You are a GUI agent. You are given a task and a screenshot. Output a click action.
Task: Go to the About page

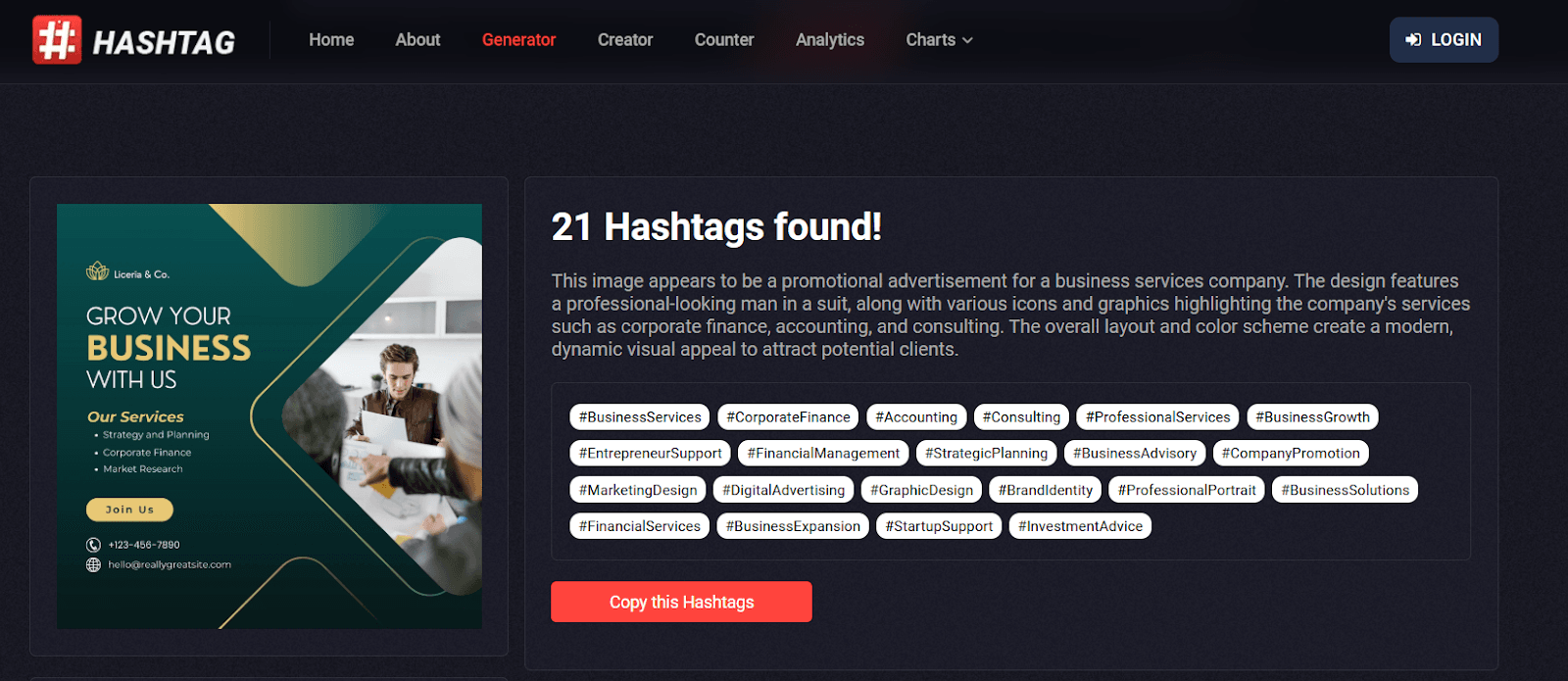417,40
